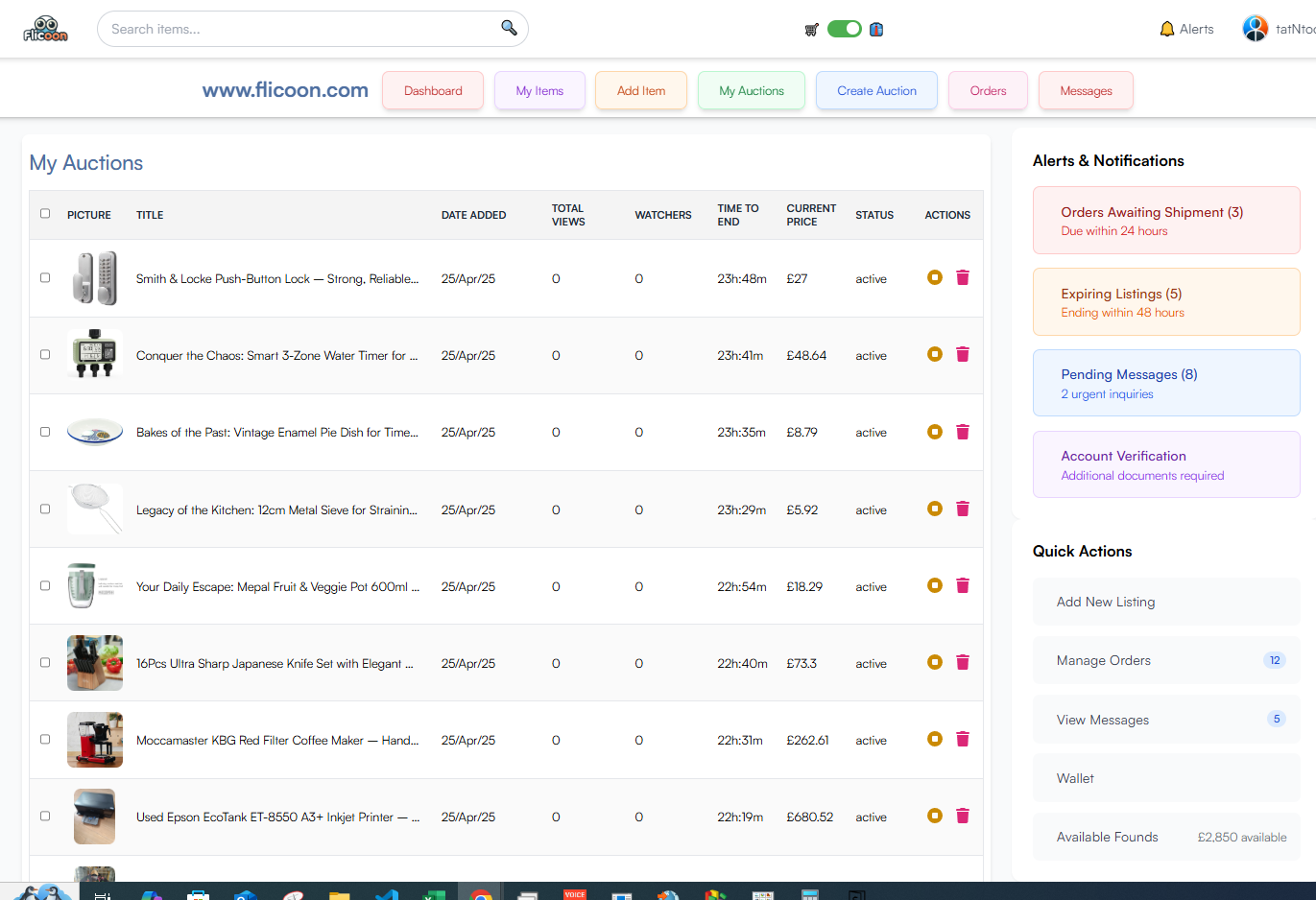Open Alerts bell in header
Screen dimensions: 1316x900
(1186, 29)
